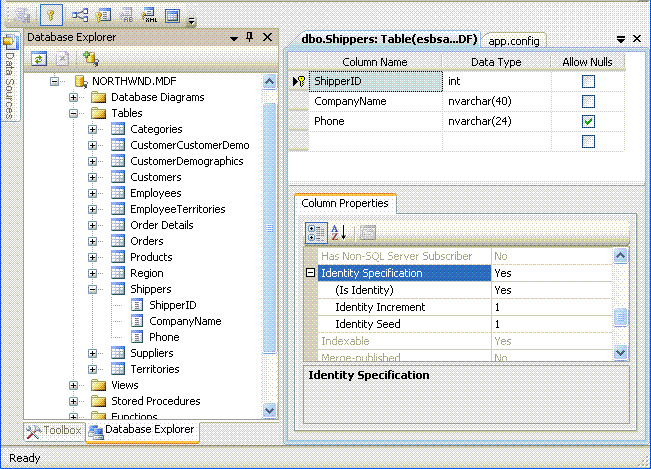The height and width of the screenshot is (469, 651).
Task: Collapse the NORTHWND.MDF database node
Action: tap(54, 81)
